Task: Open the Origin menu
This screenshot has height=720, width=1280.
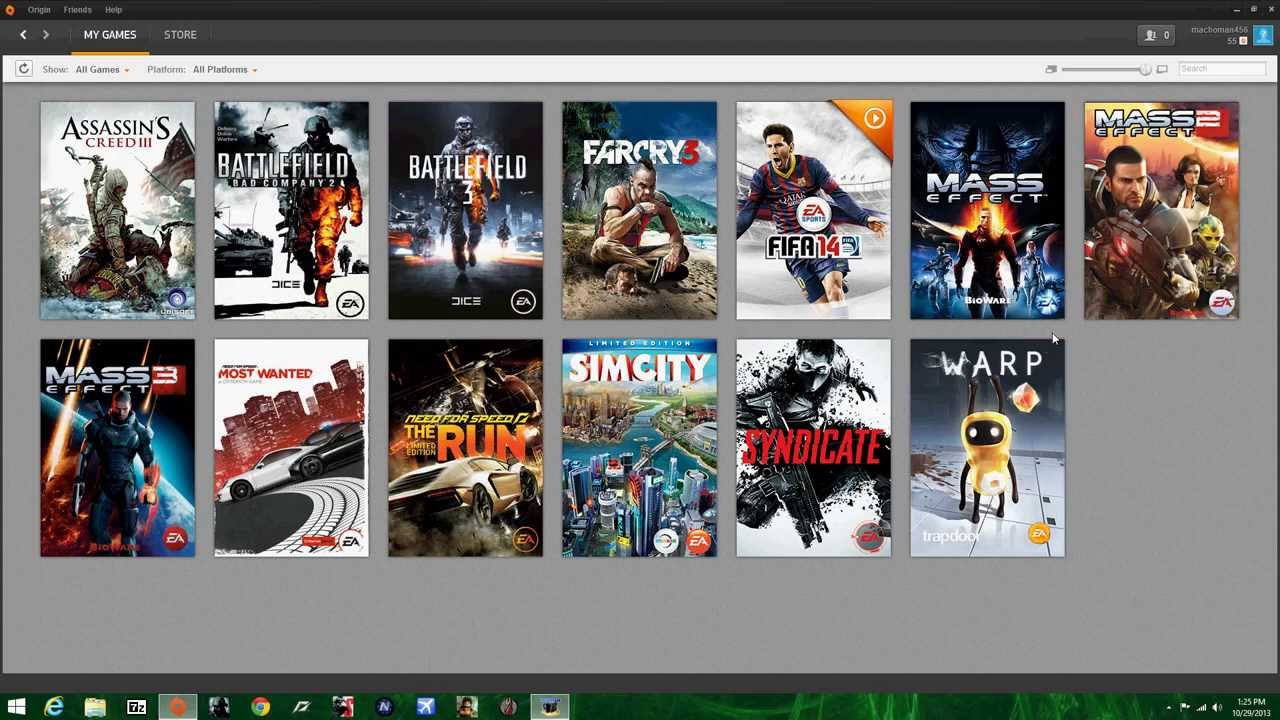Action: pyautogui.click(x=39, y=10)
